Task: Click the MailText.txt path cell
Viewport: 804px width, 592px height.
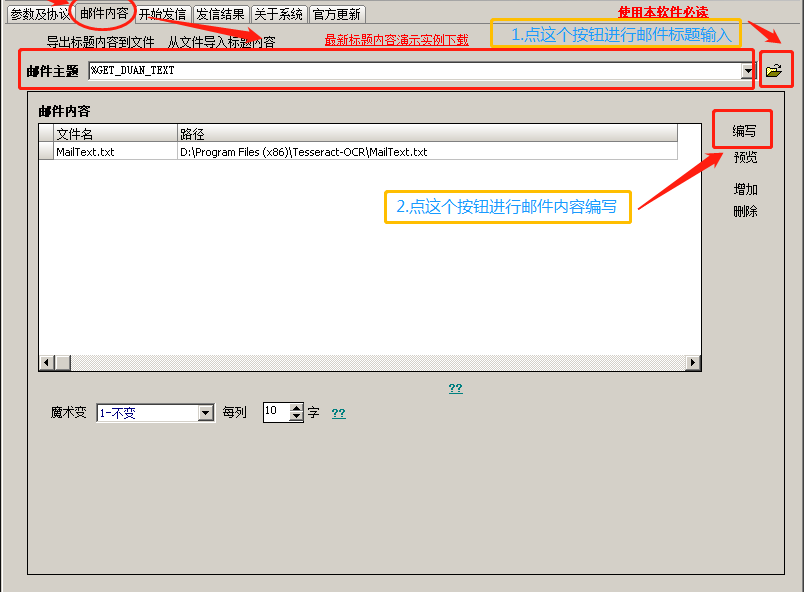Action: 427,152
